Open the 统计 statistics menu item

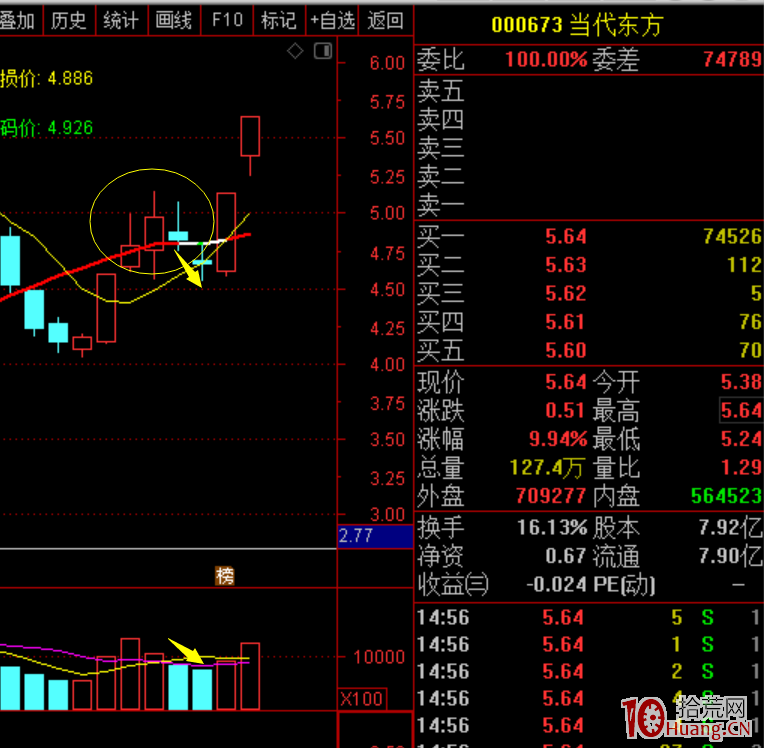121,20
